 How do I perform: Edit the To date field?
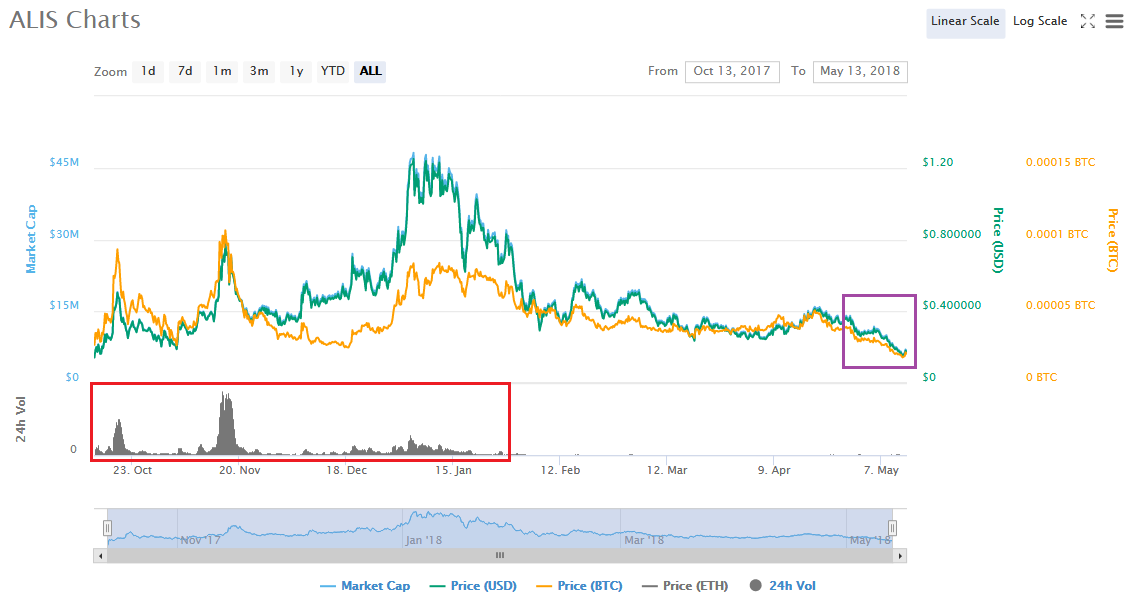[x=860, y=71]
